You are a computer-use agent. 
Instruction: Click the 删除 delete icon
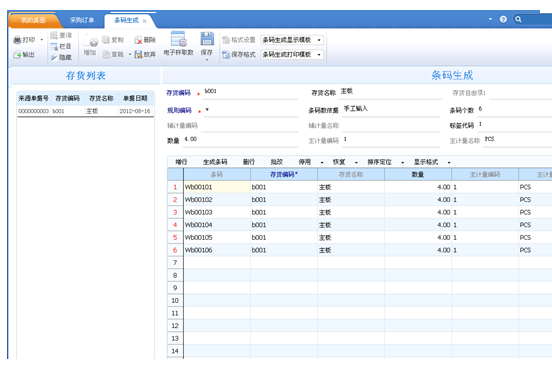pos(138,40)
